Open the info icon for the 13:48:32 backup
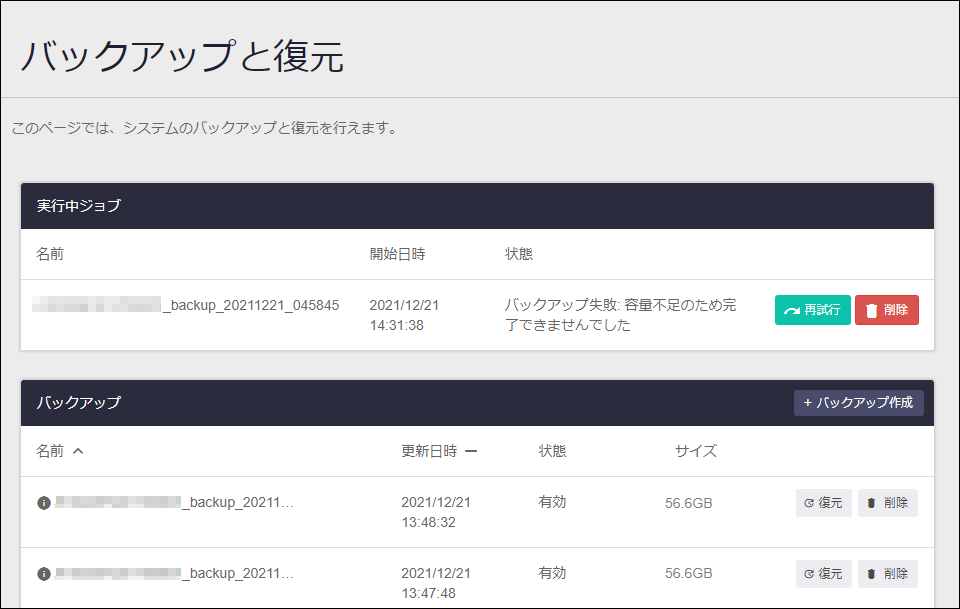Viewport: 960px width, 609px height. pyautogui.click(x=43, y=503)
